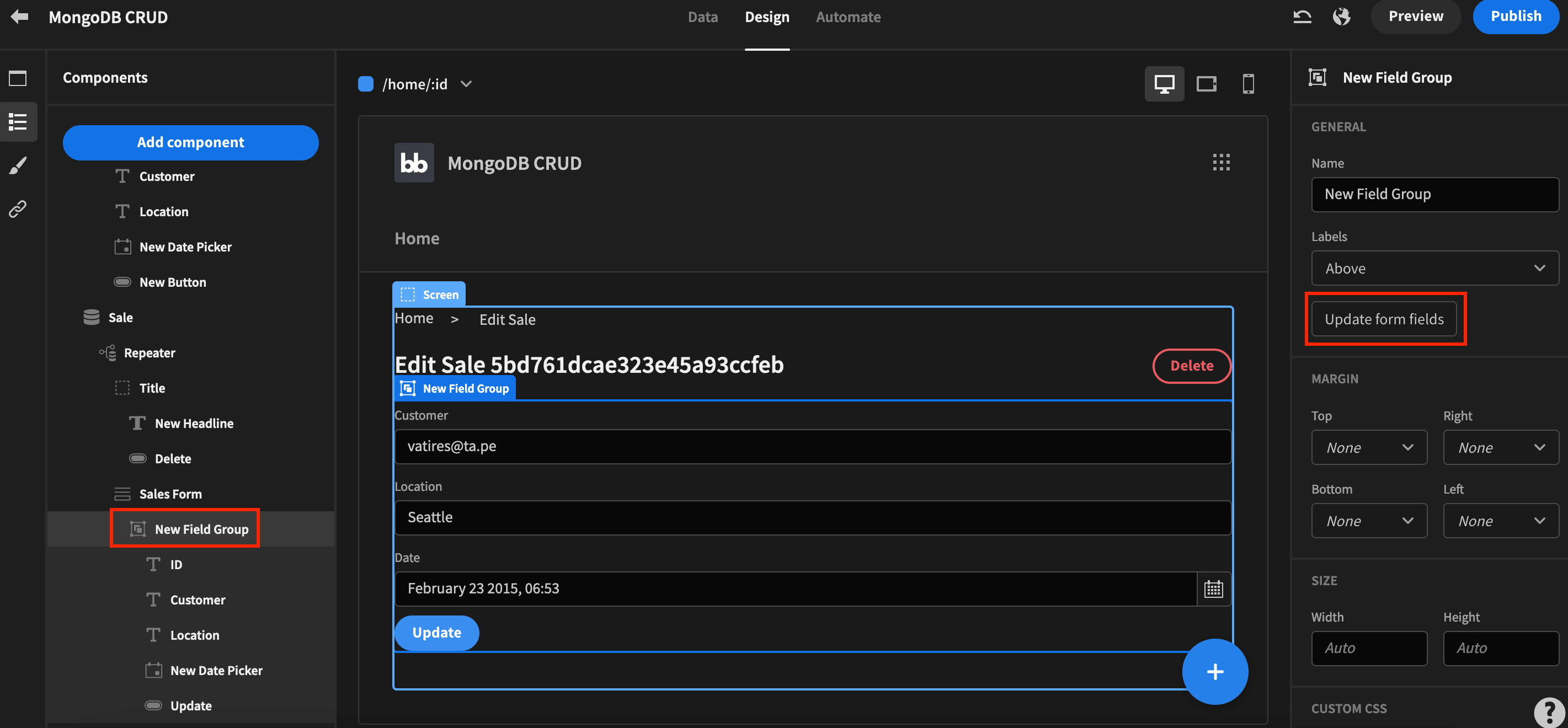Click the Home navigation link
1568x728 pixels.
[x=417, y=239]
